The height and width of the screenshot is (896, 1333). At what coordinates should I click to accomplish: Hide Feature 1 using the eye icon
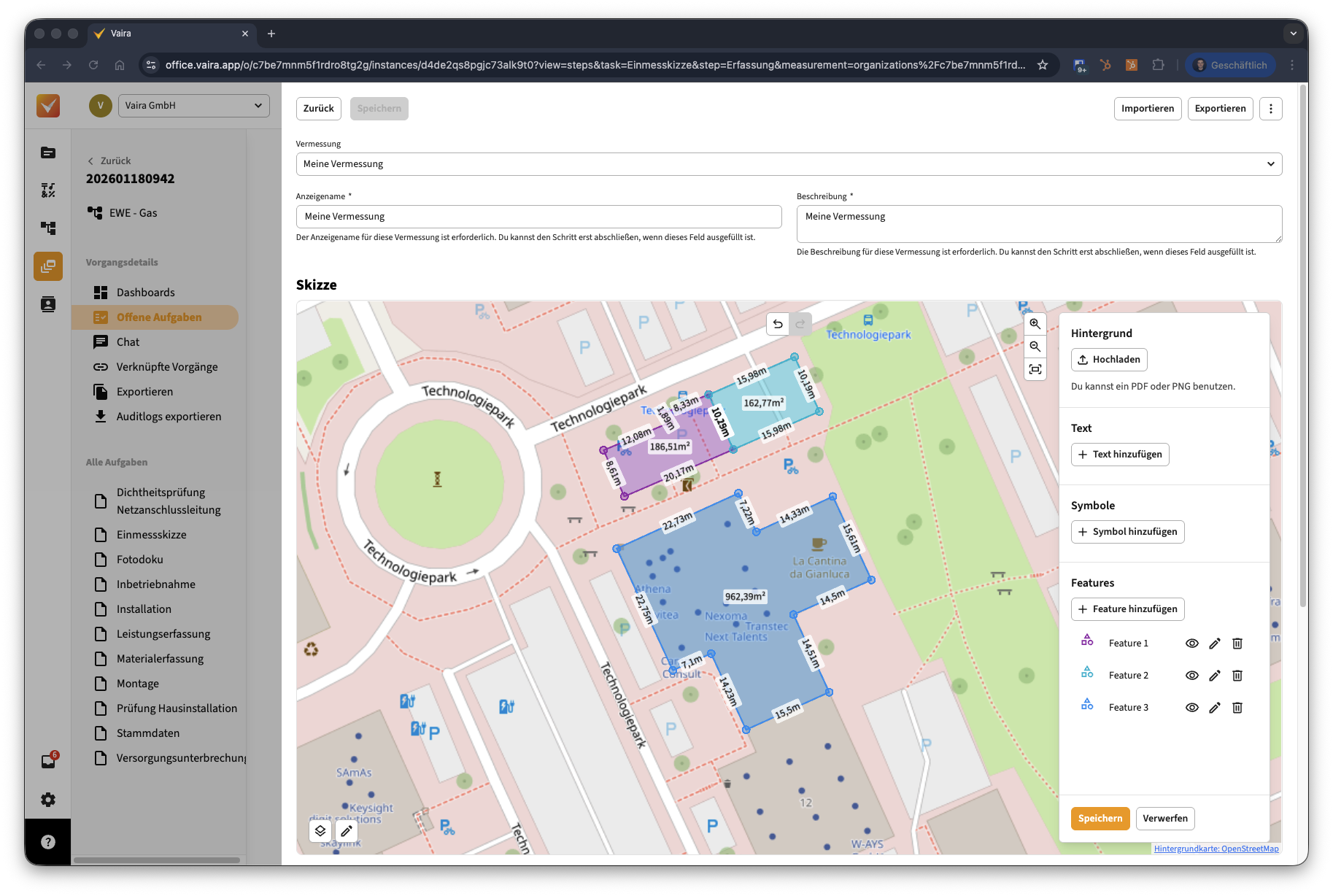pos(1191,644)
